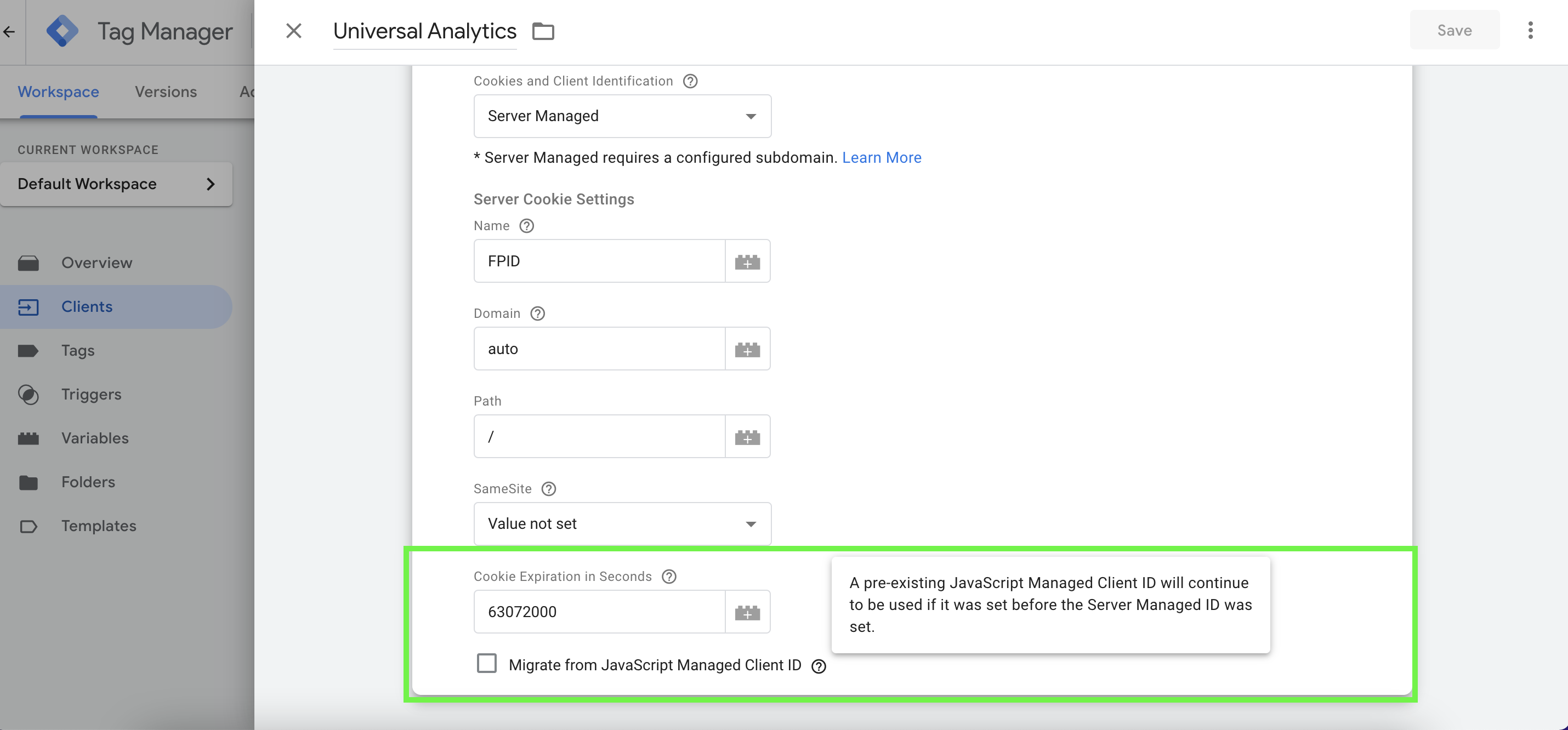Open Tags in the sidebar
The height and width of the screenshot is (730, 1568).
(116, 350)
